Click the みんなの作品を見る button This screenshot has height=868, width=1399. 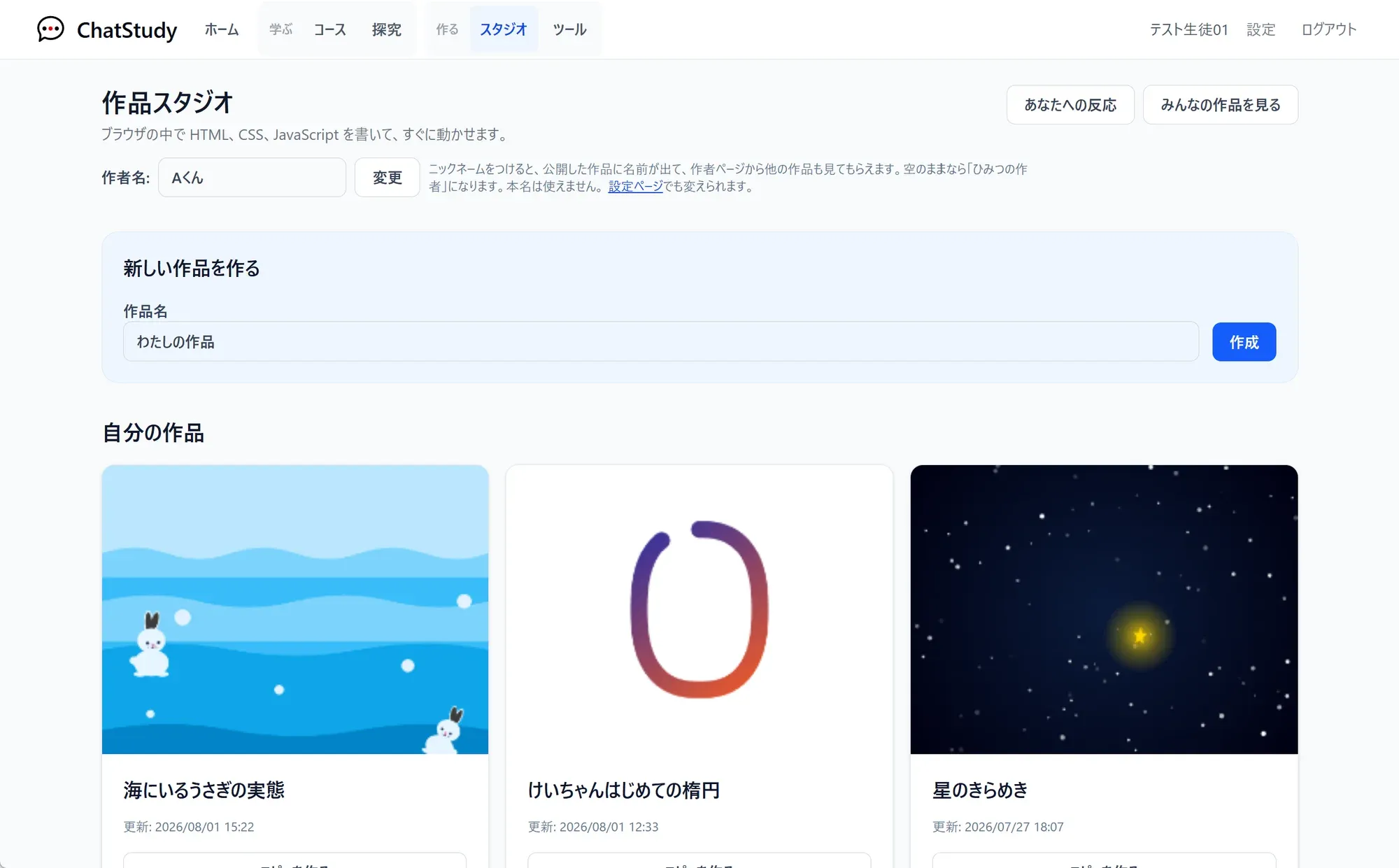[1221, 105]
